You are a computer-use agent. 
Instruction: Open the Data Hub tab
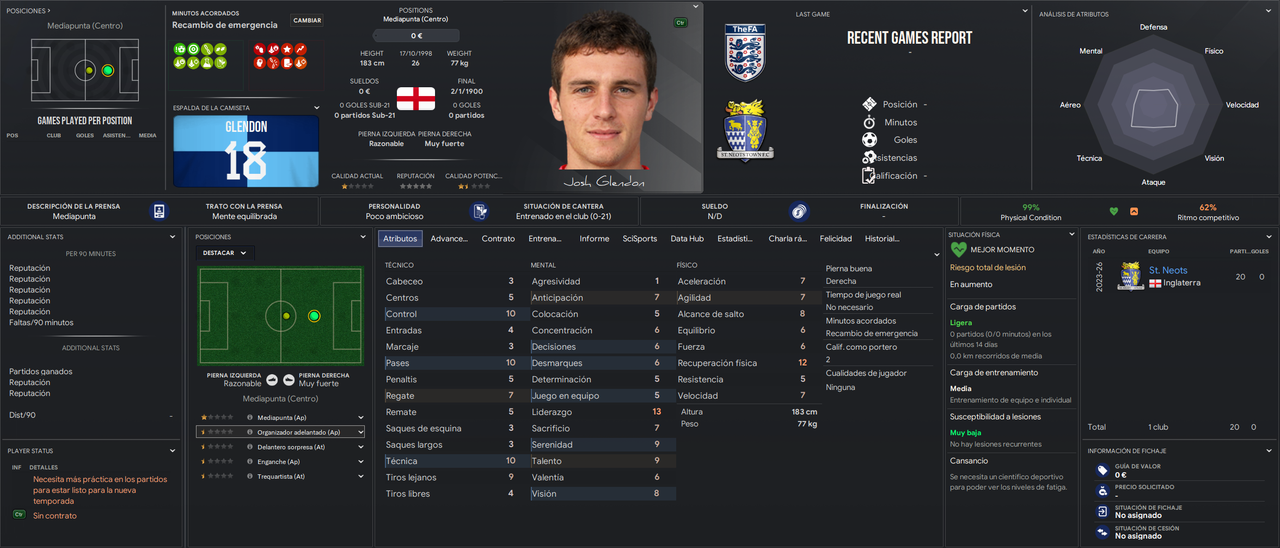(x=687, y=239)
